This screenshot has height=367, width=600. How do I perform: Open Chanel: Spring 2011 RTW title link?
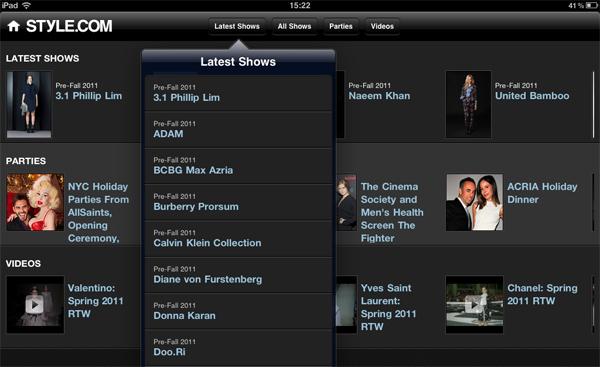(542, 294)
